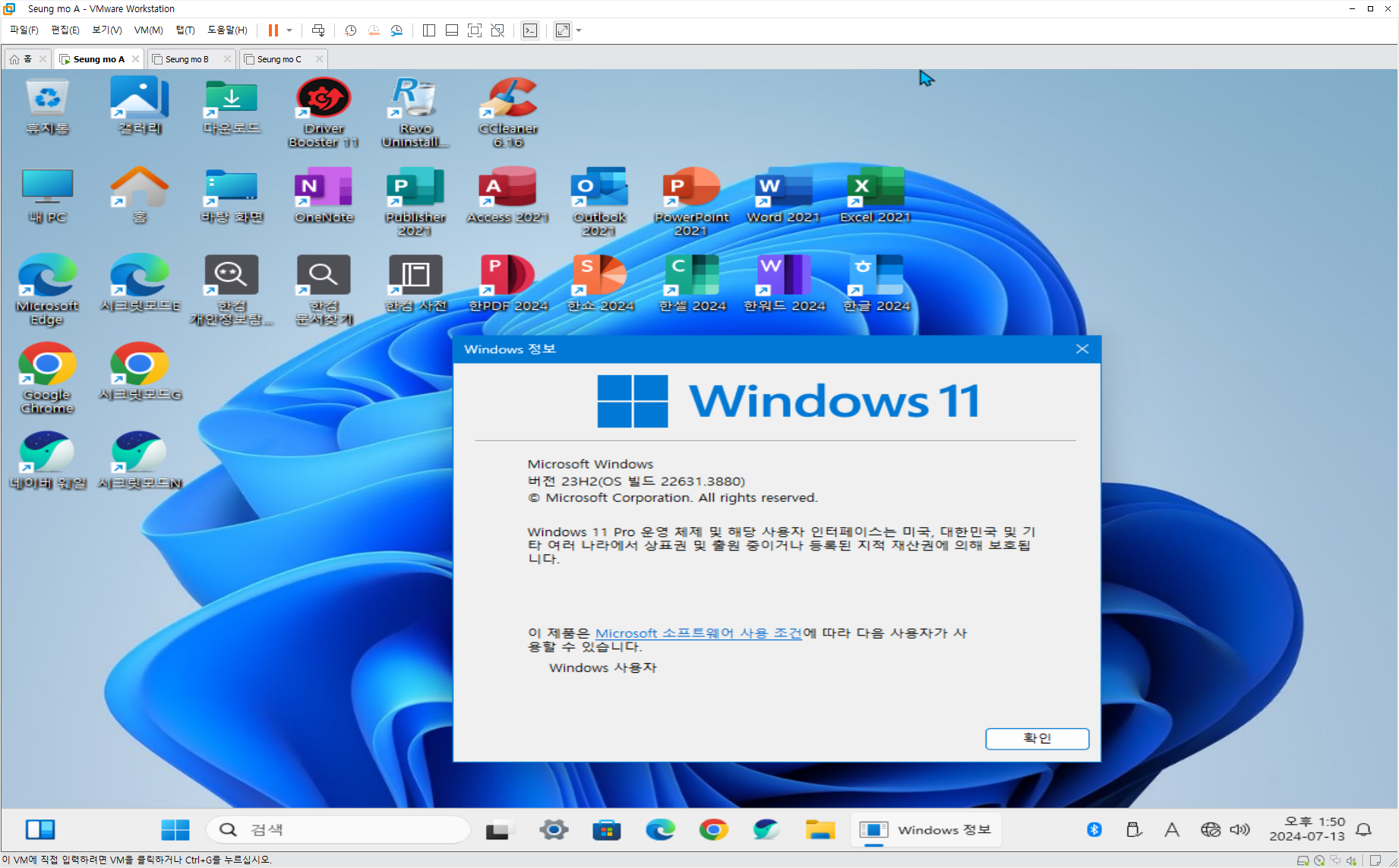Open 한컴 사전 dictionary shortcut

(415, 284)
